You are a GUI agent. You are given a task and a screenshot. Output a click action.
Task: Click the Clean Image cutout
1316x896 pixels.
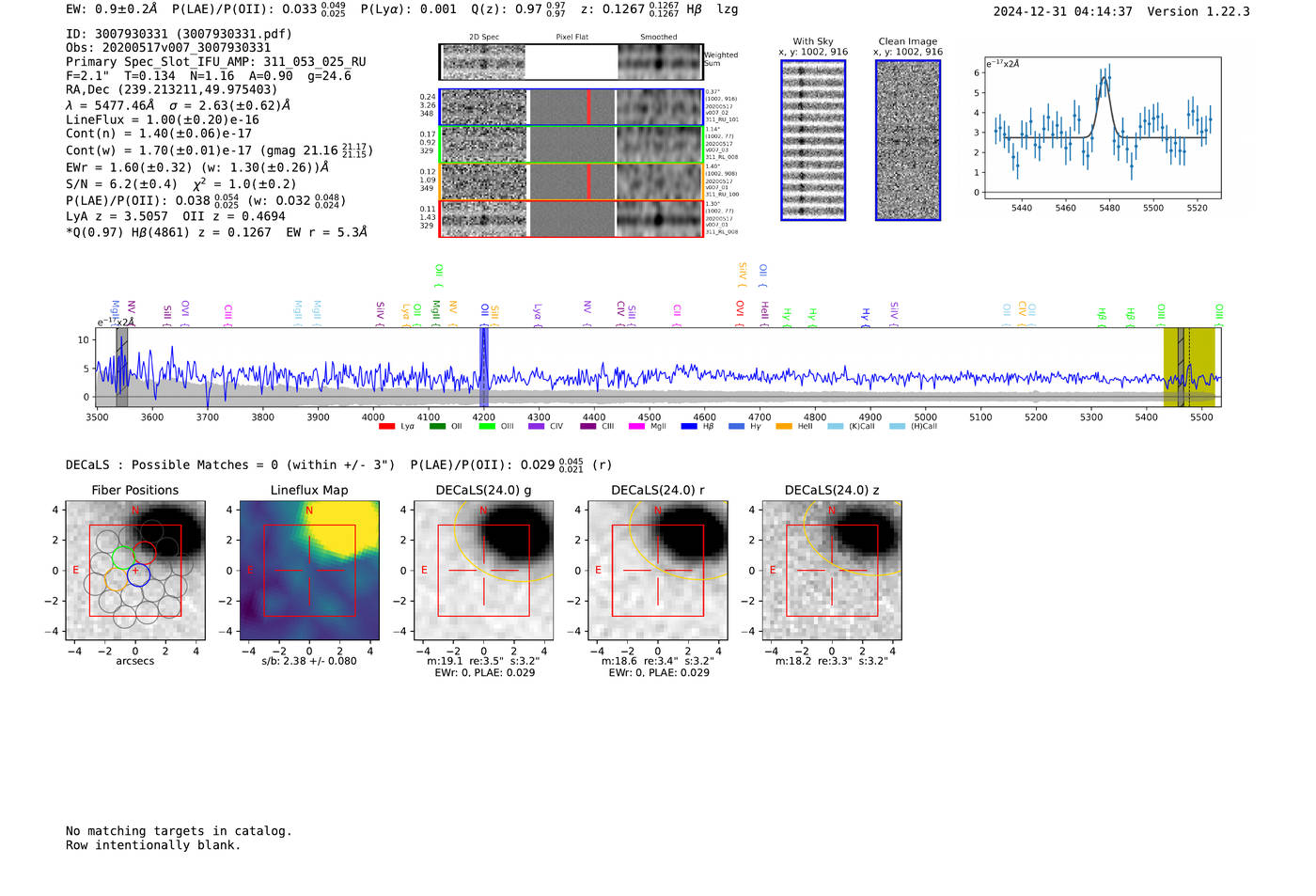pyautogui.click(x=908, y=140)
